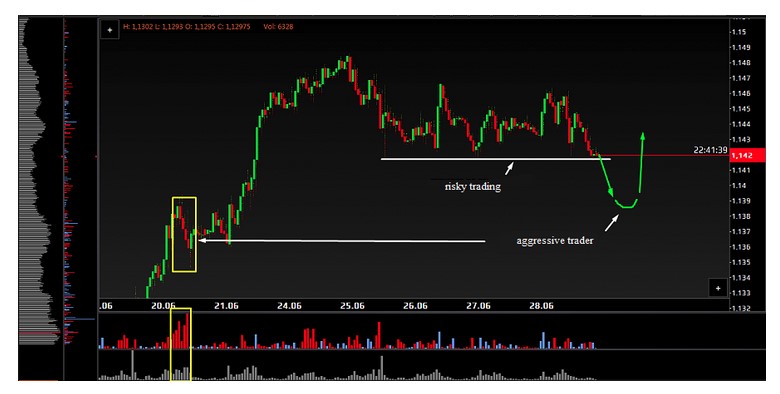780x394 pixels.
Task: Select the 28.06 date on time axis
Action: pos(541,306)
